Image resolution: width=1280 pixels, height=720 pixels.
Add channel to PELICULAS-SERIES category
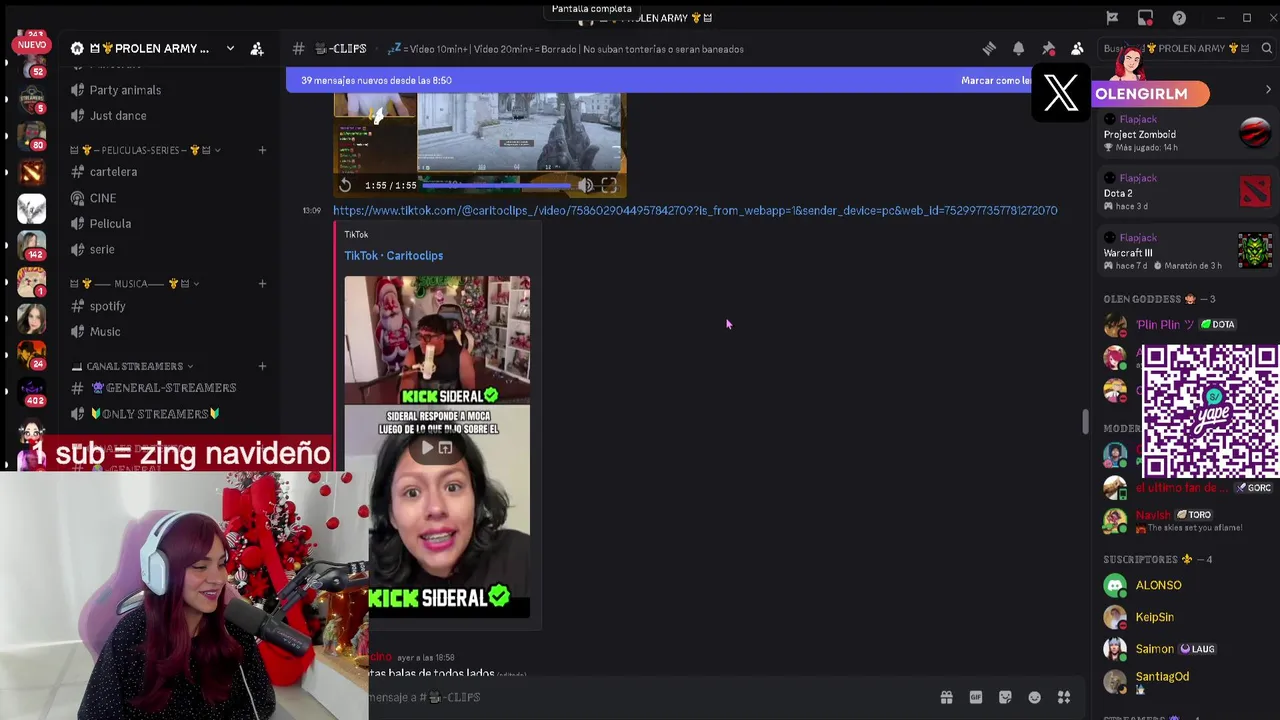[262, 150]
